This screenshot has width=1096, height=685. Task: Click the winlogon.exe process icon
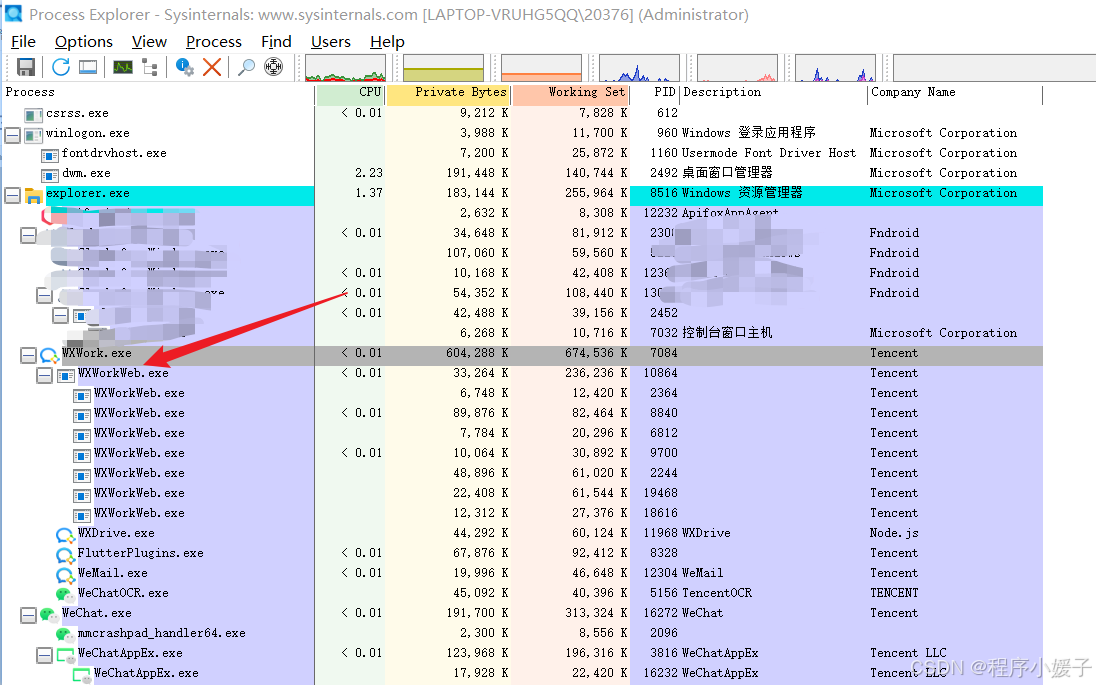[33, 135]
